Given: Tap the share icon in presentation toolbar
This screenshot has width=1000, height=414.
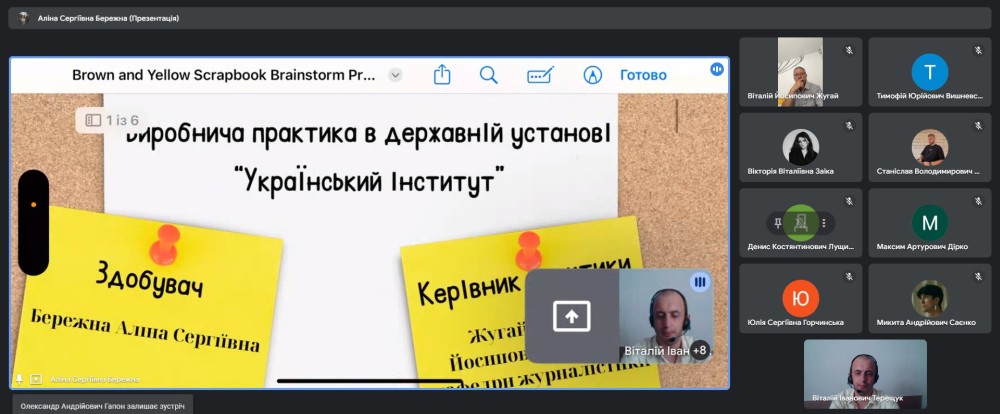Looking at the screenshot, I should pyautogui.click(x=442, y=75).
